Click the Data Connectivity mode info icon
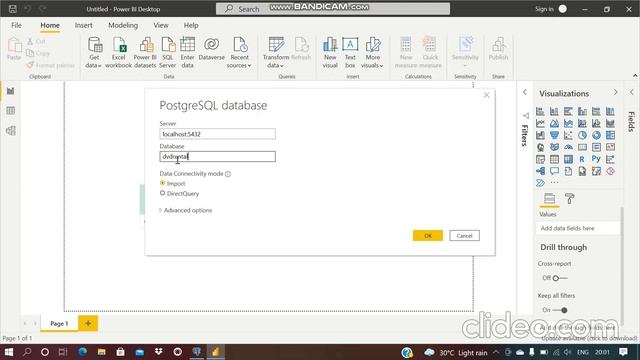The image size is (640, 360). [x=228, y=174]
